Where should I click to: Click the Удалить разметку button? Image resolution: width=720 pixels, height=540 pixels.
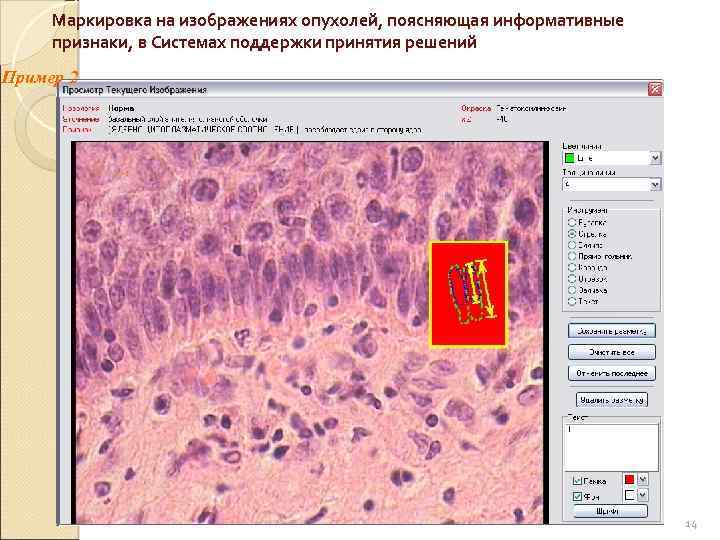(x=612, y=400)
